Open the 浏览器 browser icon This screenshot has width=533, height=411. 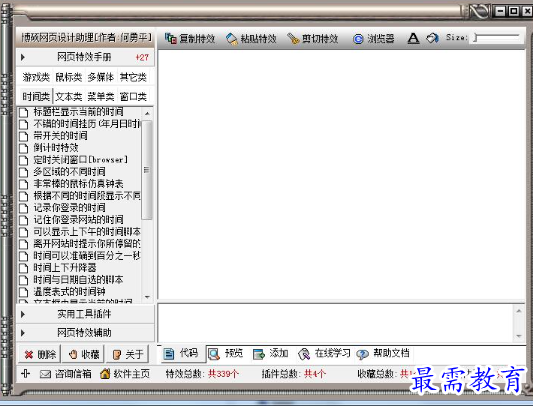coord(358,39)
